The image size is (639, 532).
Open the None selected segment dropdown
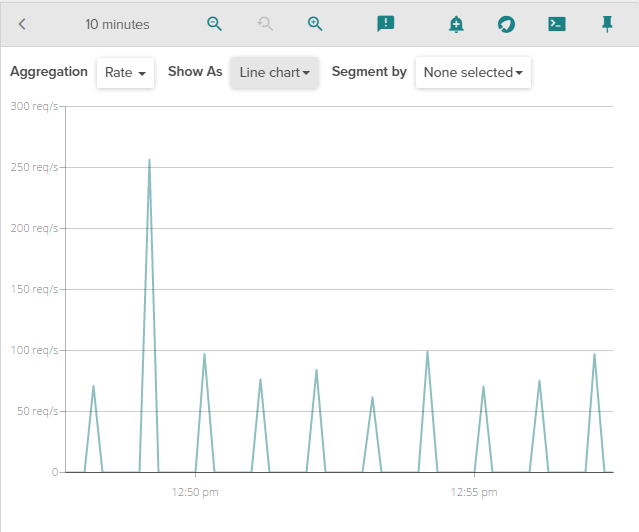(473, 73)
